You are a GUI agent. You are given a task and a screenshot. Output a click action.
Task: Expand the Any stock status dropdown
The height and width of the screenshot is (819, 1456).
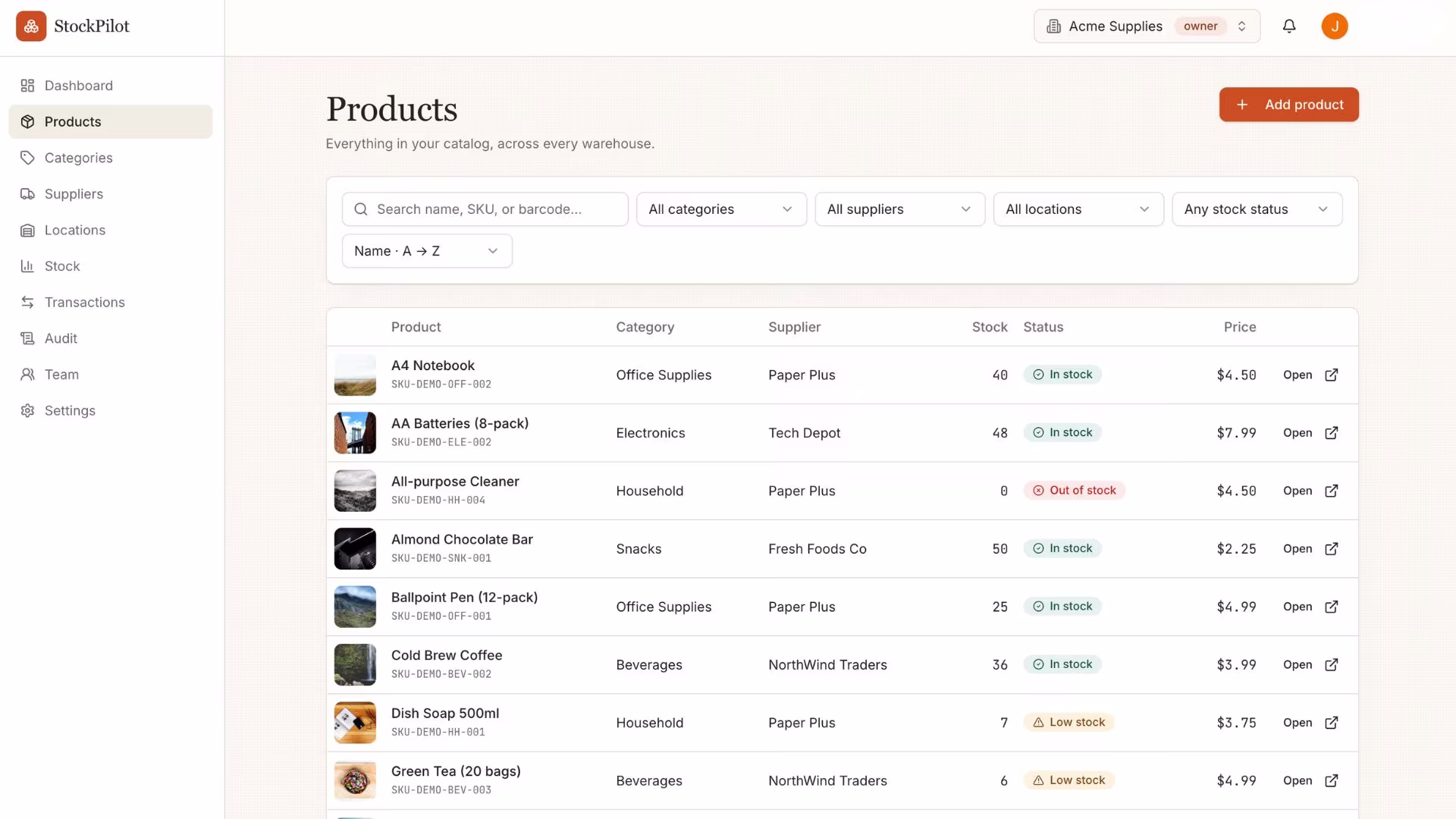point(1257,209)
